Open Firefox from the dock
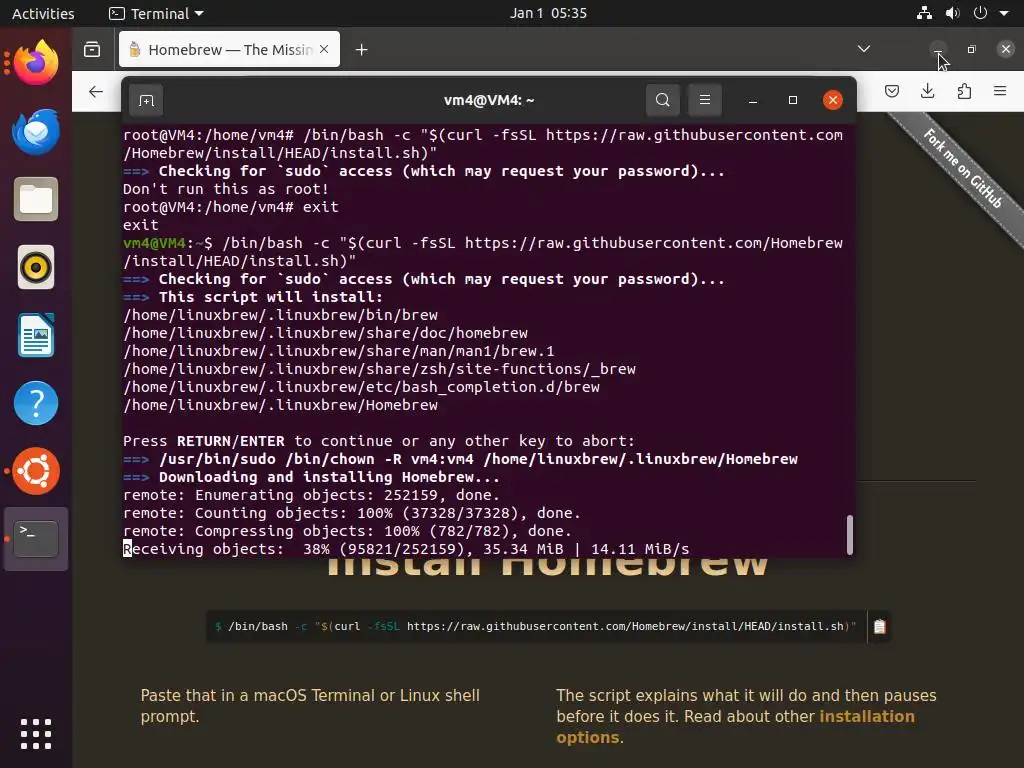The image size is (1024, 768). pos(36,63)
